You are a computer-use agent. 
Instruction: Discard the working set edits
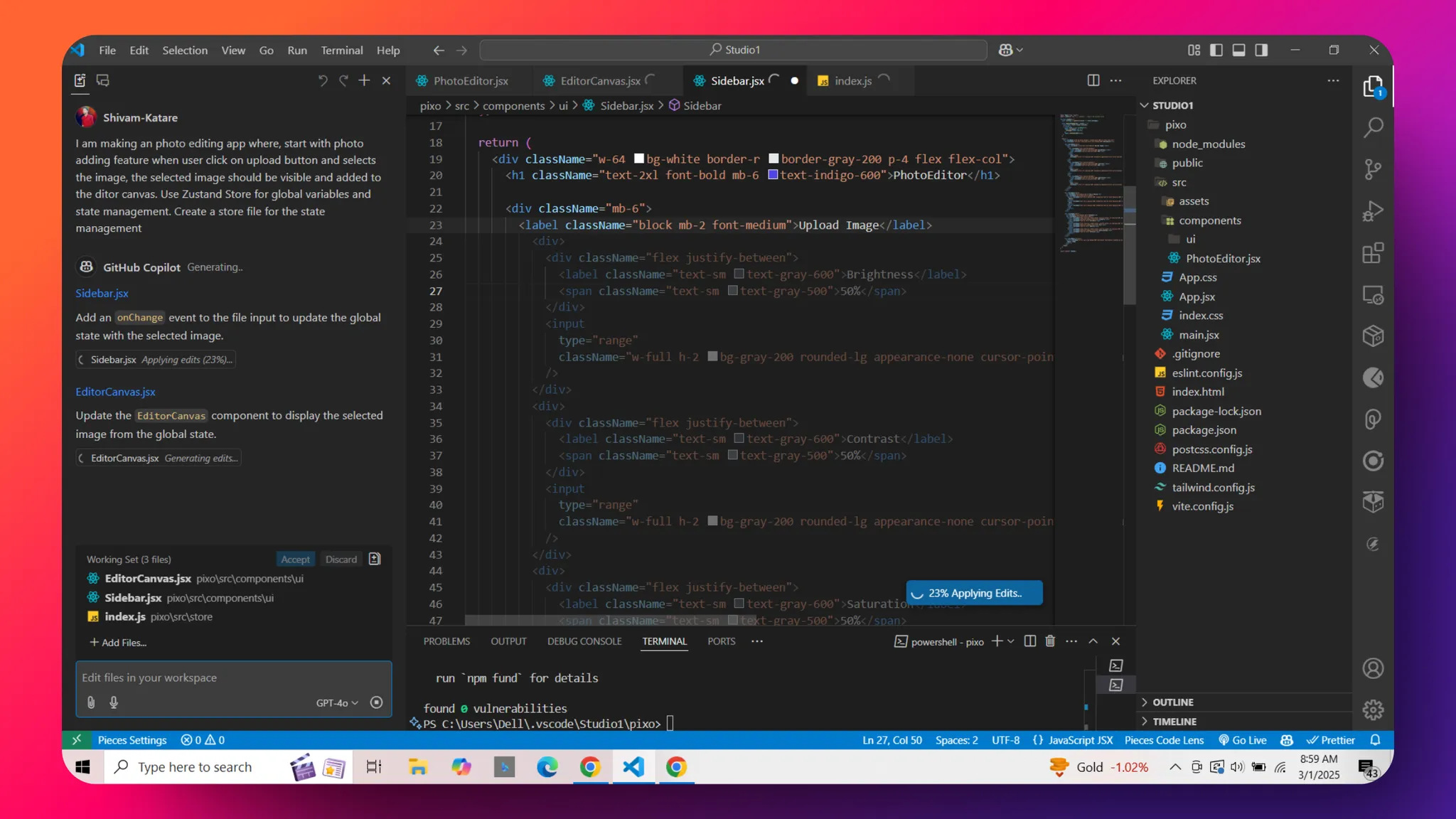[x=341, y=560]
